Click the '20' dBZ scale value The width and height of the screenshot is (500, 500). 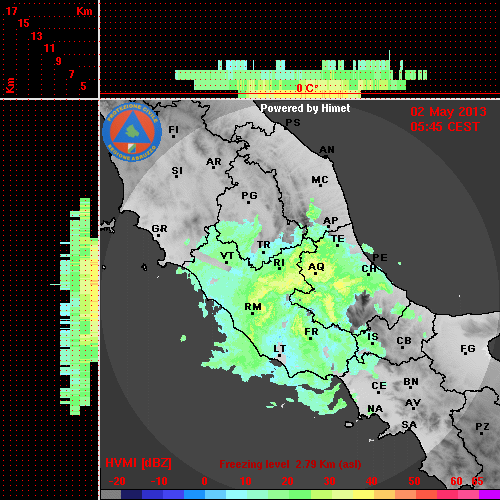288,481
